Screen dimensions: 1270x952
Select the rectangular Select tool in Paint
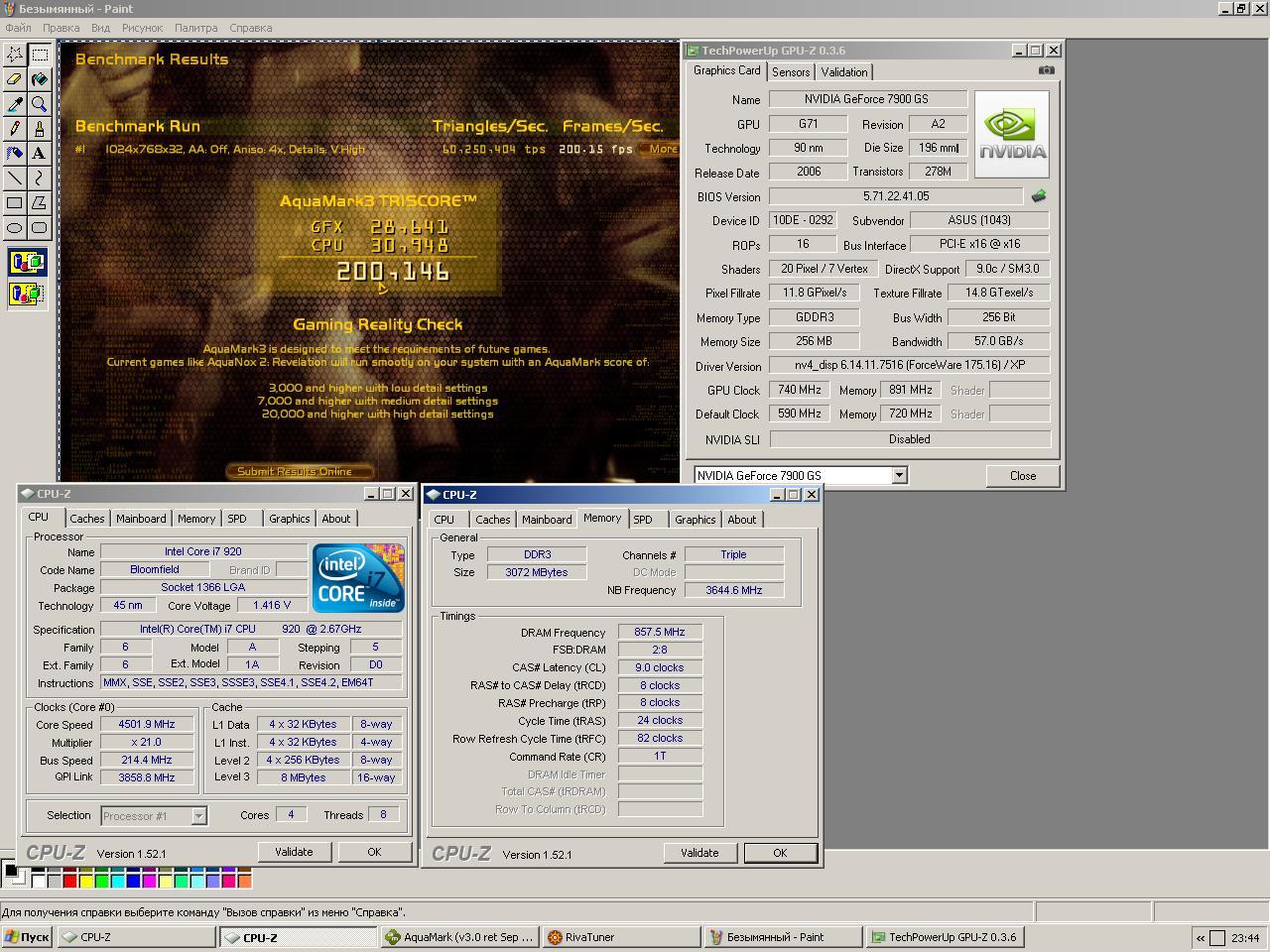pyautogui.click(x=40, y=55)
